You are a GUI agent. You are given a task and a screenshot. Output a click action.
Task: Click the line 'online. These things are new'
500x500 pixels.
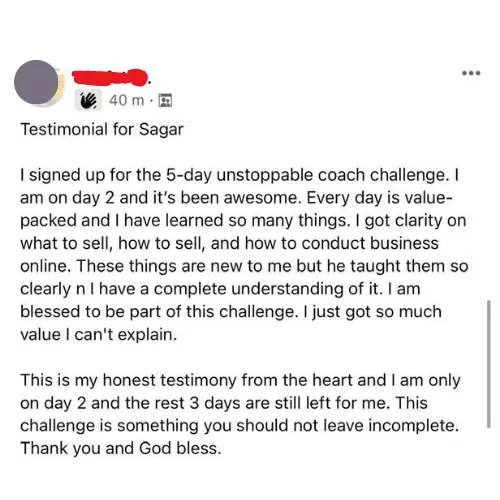click(244, 266)
